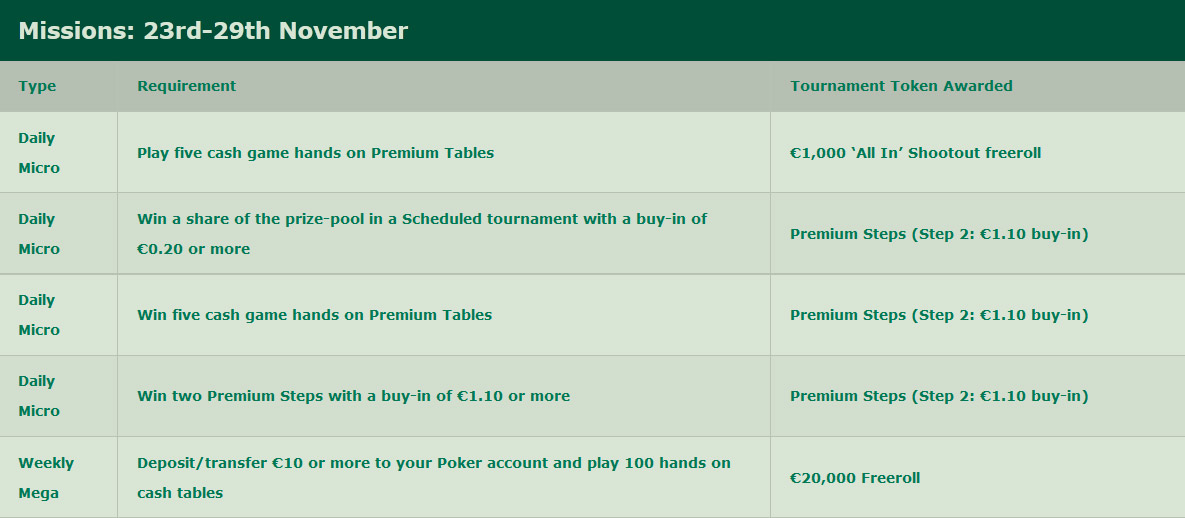Click 'Play five cash game hands' requirement
This screenshot has width=1185, height=518.
[315, 153]
